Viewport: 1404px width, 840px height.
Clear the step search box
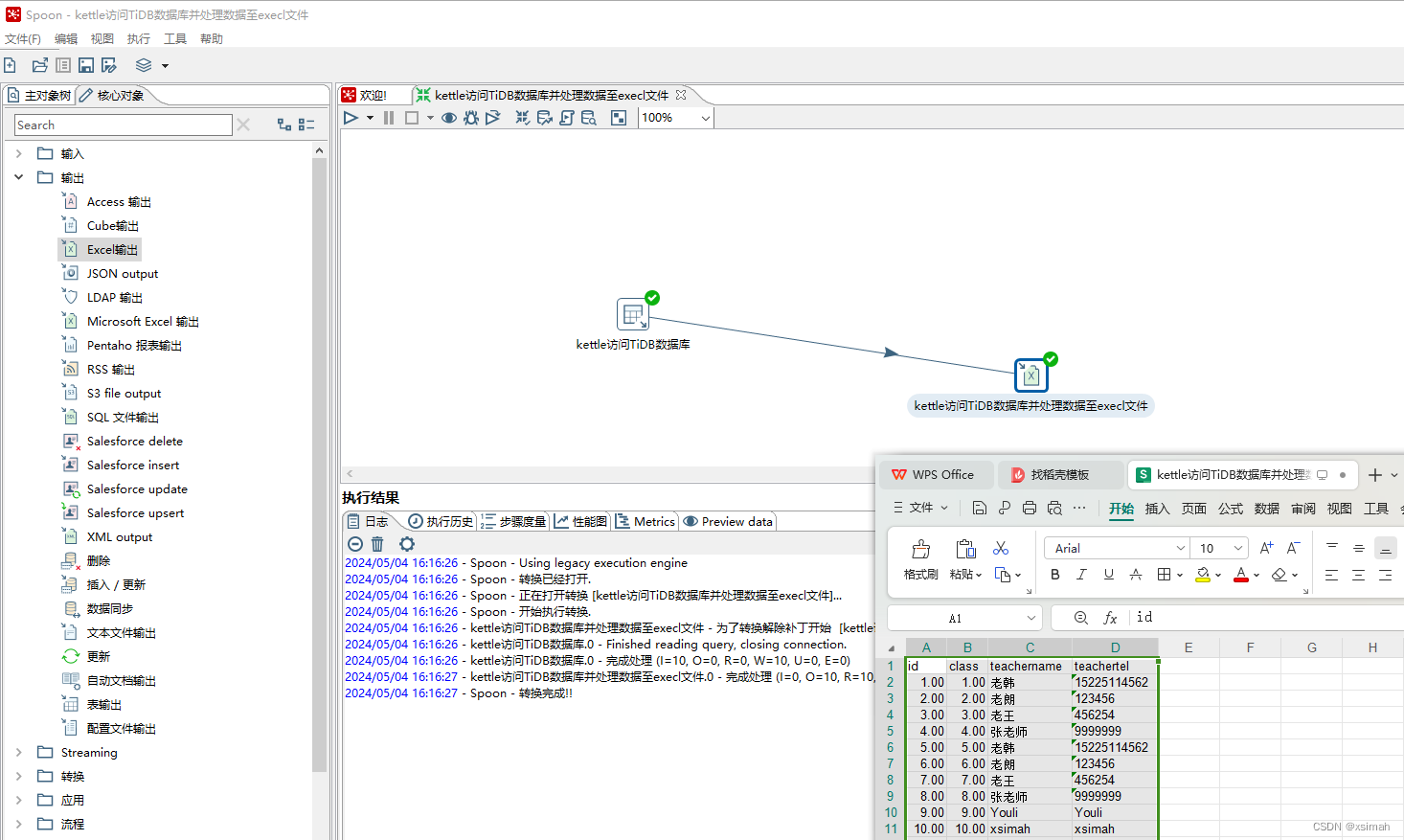[x=243, y=125]
